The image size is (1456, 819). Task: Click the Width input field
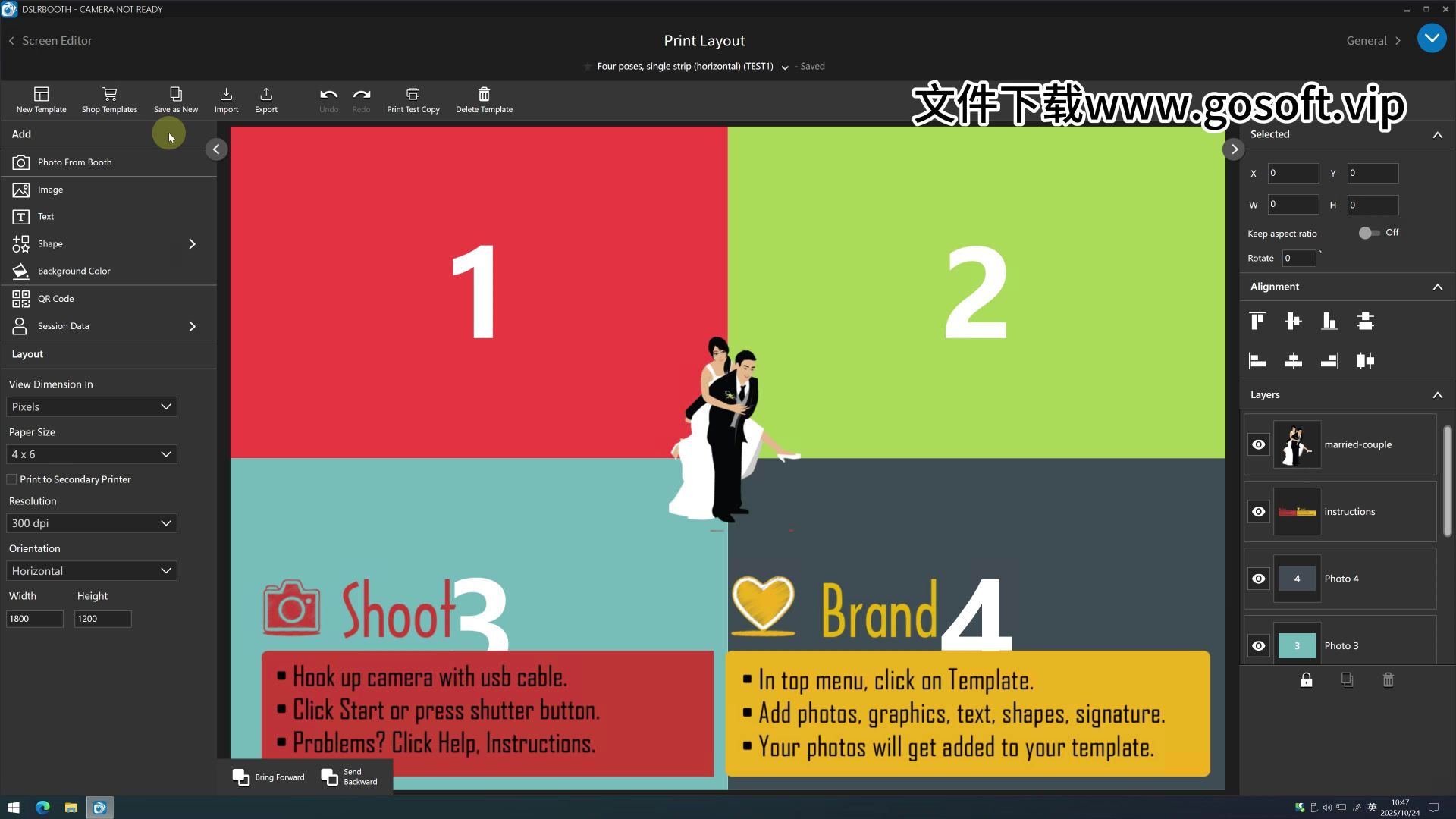tap(35, 619)
